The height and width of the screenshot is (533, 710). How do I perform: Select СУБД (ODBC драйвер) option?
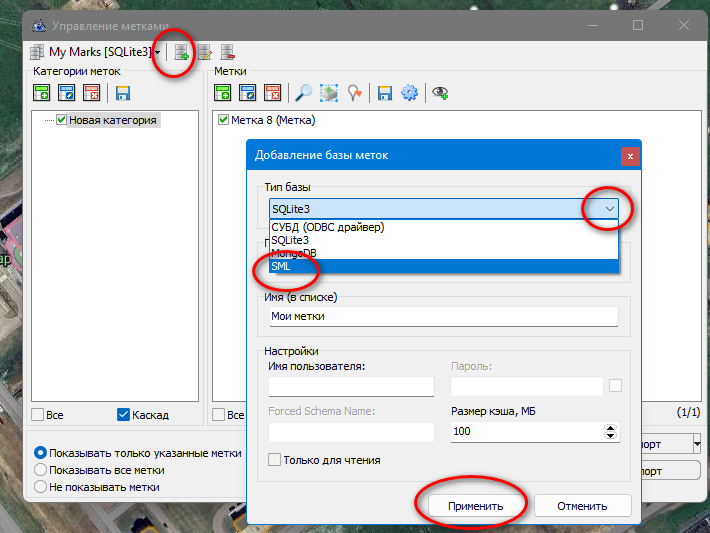click(328, 227)
